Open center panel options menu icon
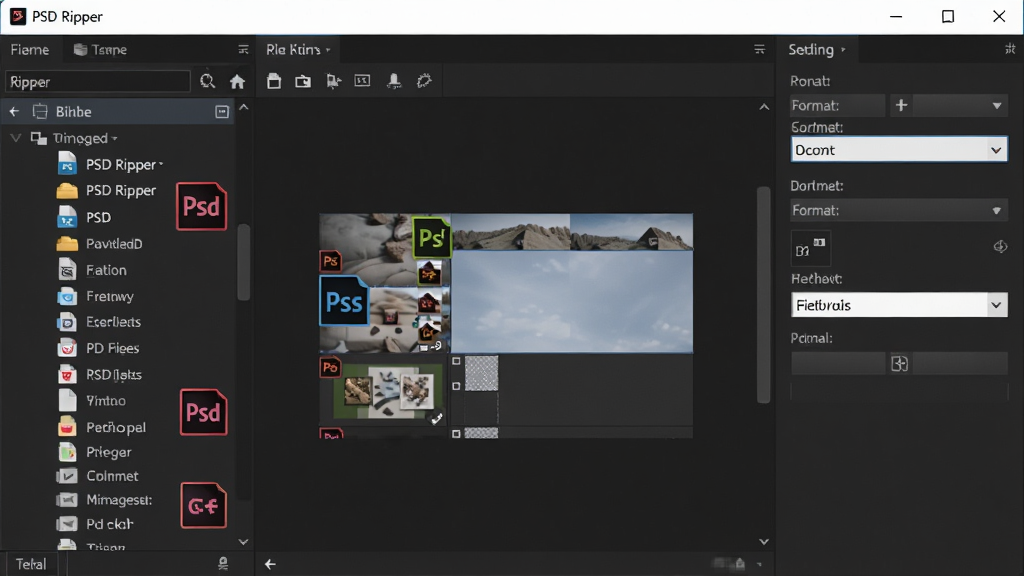Screen dimensions: 1024x576 point(760,50)
